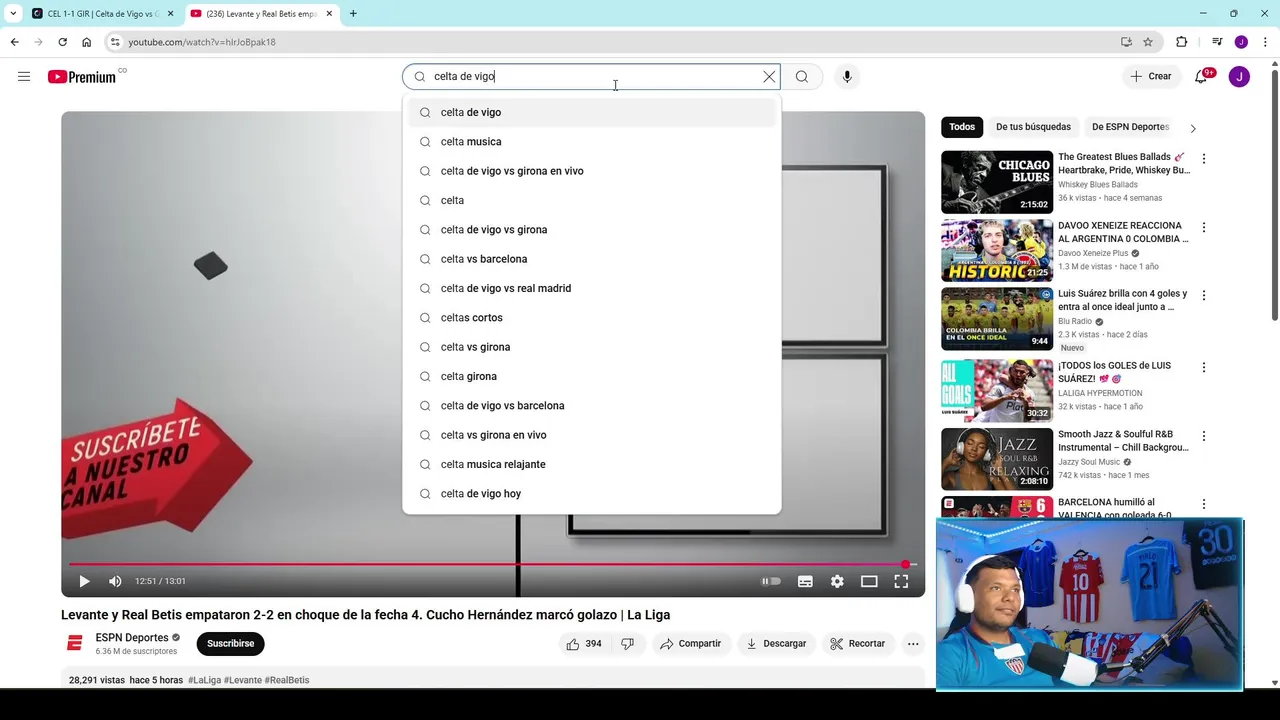This screenshot has width=1280, height=720.
Task: Open more actions below the video
Action: click(x=913, y=644)
